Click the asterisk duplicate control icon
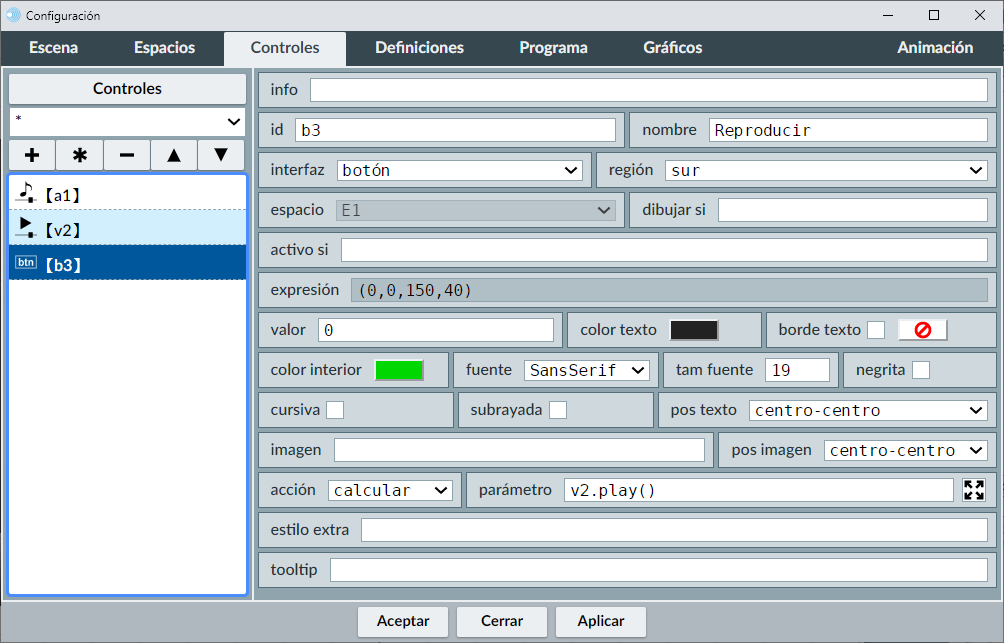 [x=80, y=155]
